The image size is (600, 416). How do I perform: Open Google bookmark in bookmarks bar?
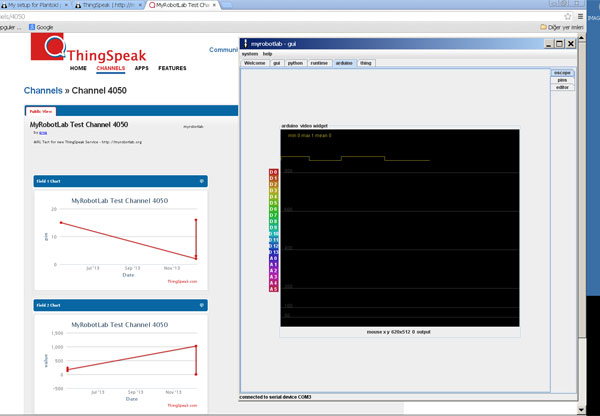point(41,27)
